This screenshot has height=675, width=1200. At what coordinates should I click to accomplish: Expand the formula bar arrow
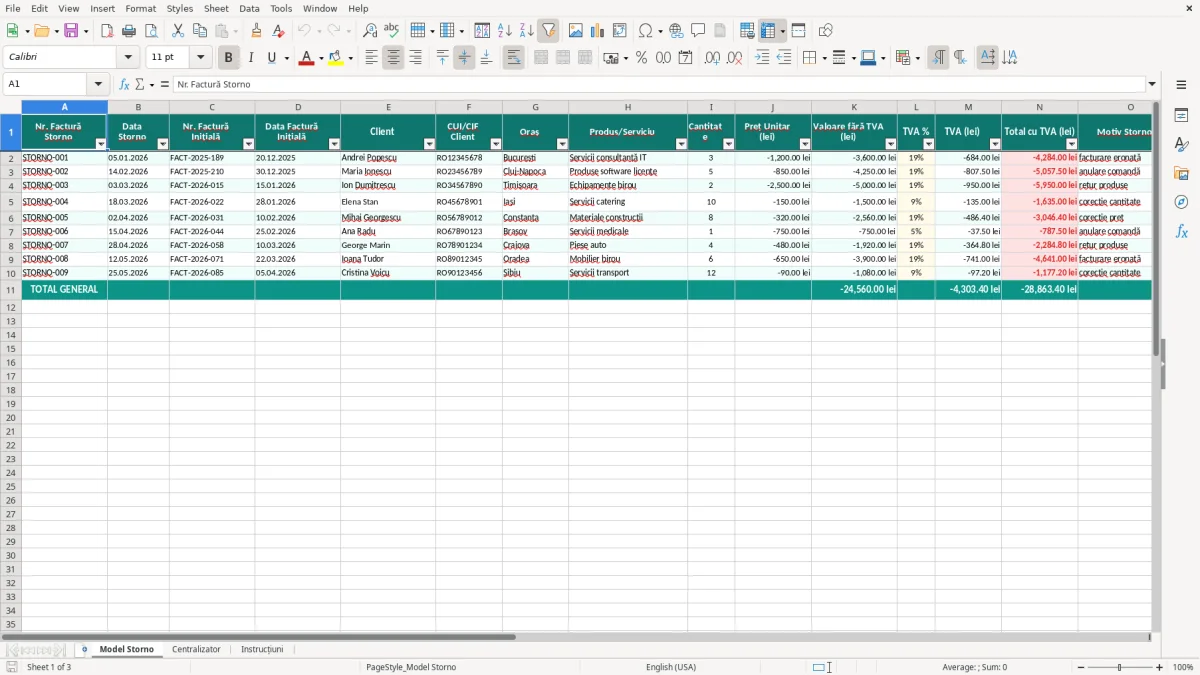(x=1152, y=85)
